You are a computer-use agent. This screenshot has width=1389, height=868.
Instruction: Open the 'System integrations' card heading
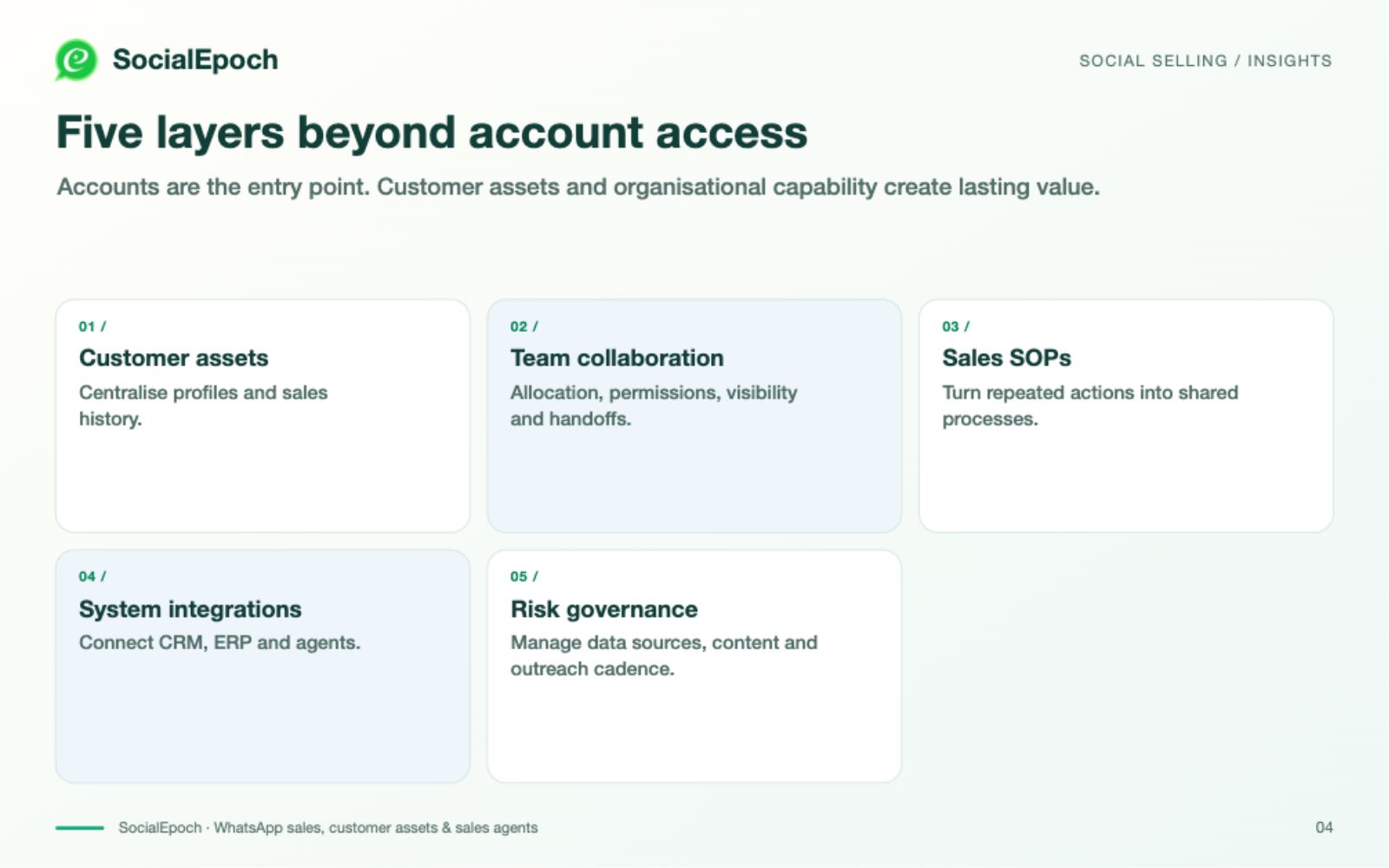pos(190,609)
